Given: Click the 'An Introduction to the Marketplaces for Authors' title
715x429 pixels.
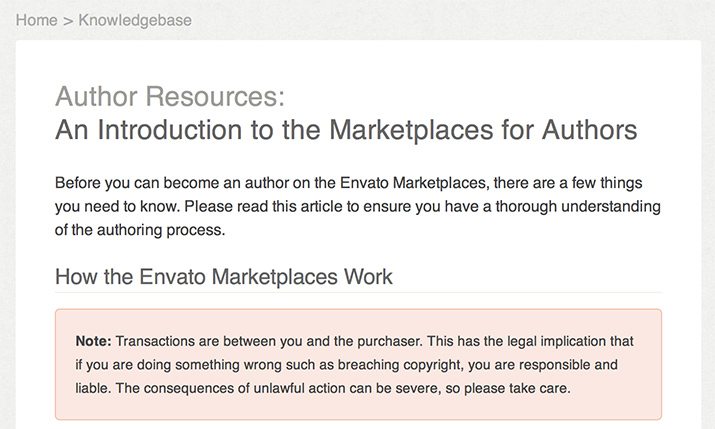Looking at the screenshot, I should (346, 129).
